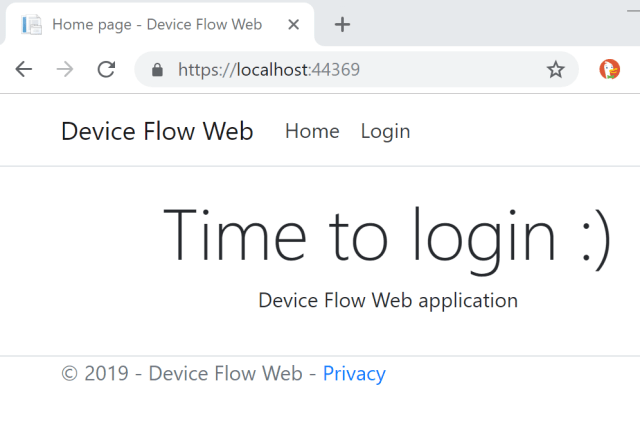The image size is (640, 424).
Task: Open the Login navigation item
Action: 385,131
